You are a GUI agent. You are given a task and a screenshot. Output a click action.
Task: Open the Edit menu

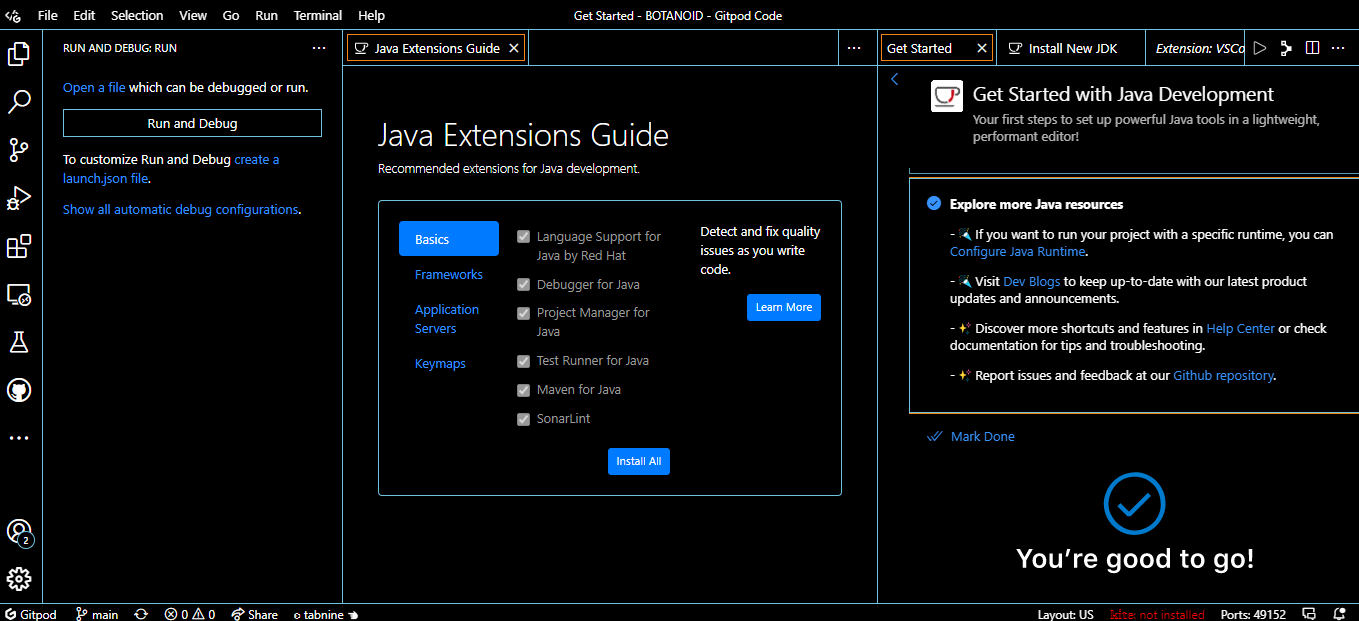pos(84,16)
